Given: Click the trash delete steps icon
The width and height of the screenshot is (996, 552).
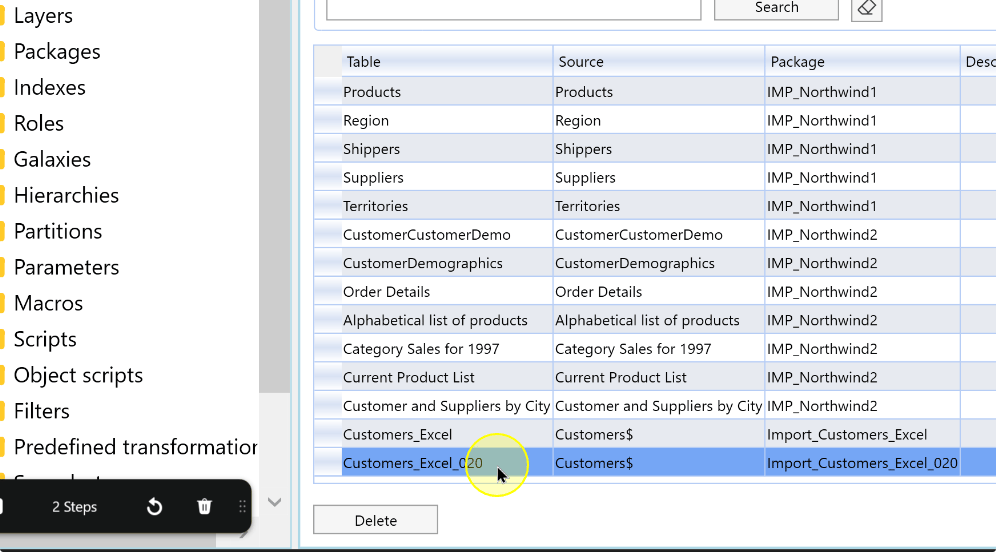Looking at the screenshot, I should 204,507.
